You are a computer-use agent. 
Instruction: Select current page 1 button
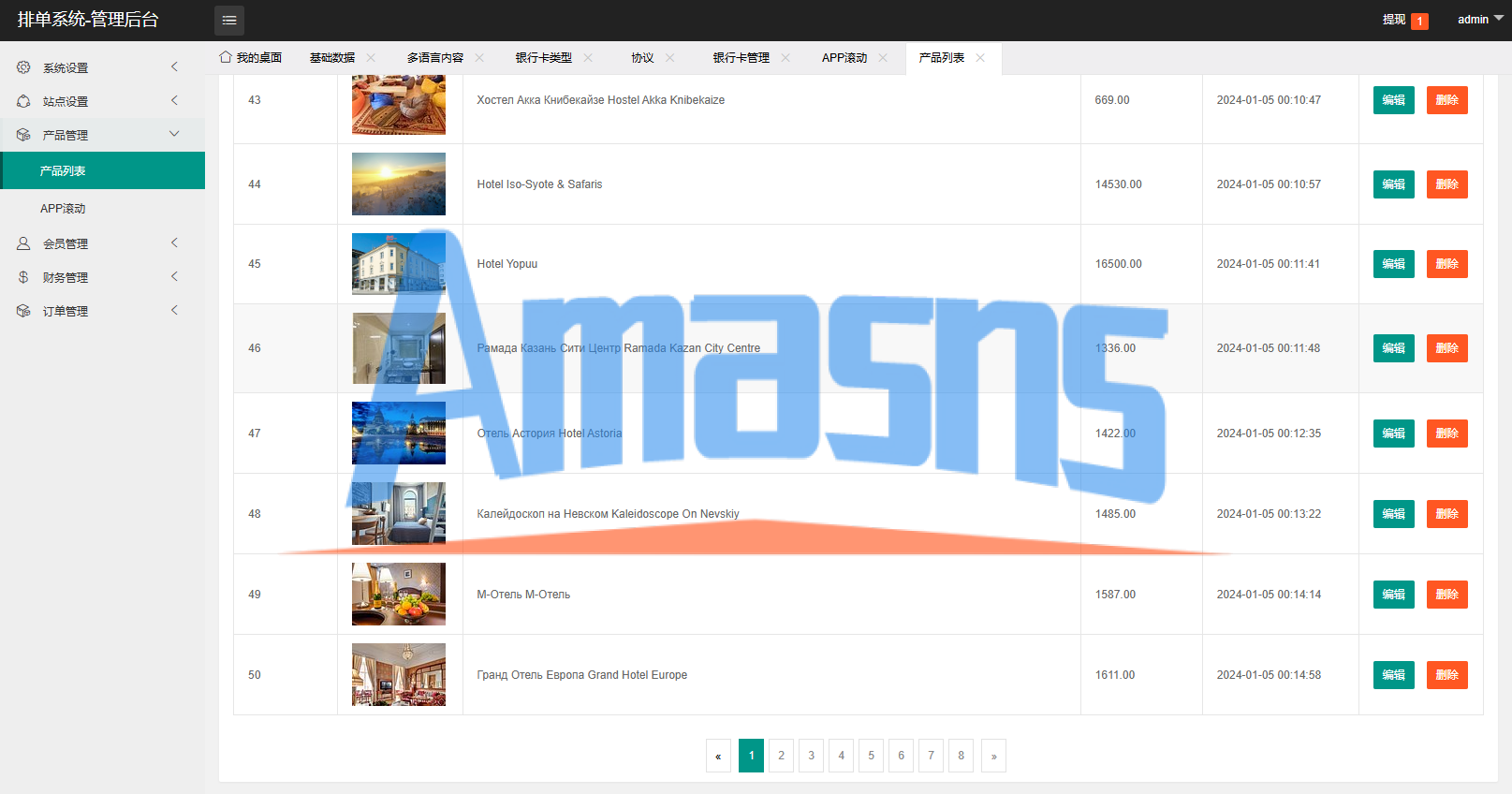click(x=752, y=756)
